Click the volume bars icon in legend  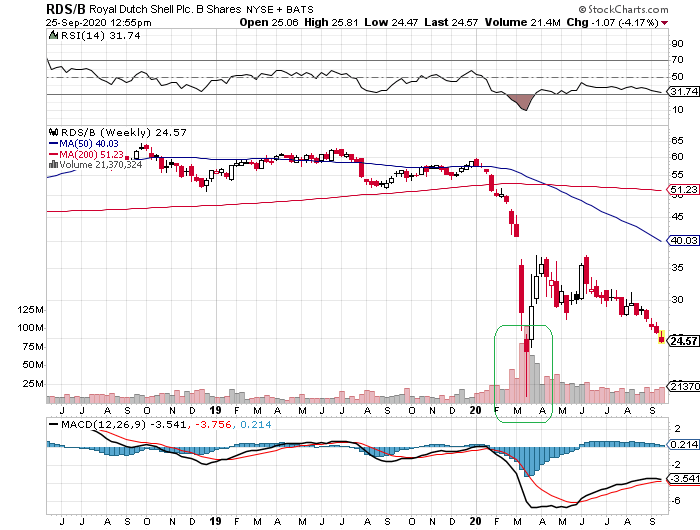pyautogui.click(x=53, y=164)
